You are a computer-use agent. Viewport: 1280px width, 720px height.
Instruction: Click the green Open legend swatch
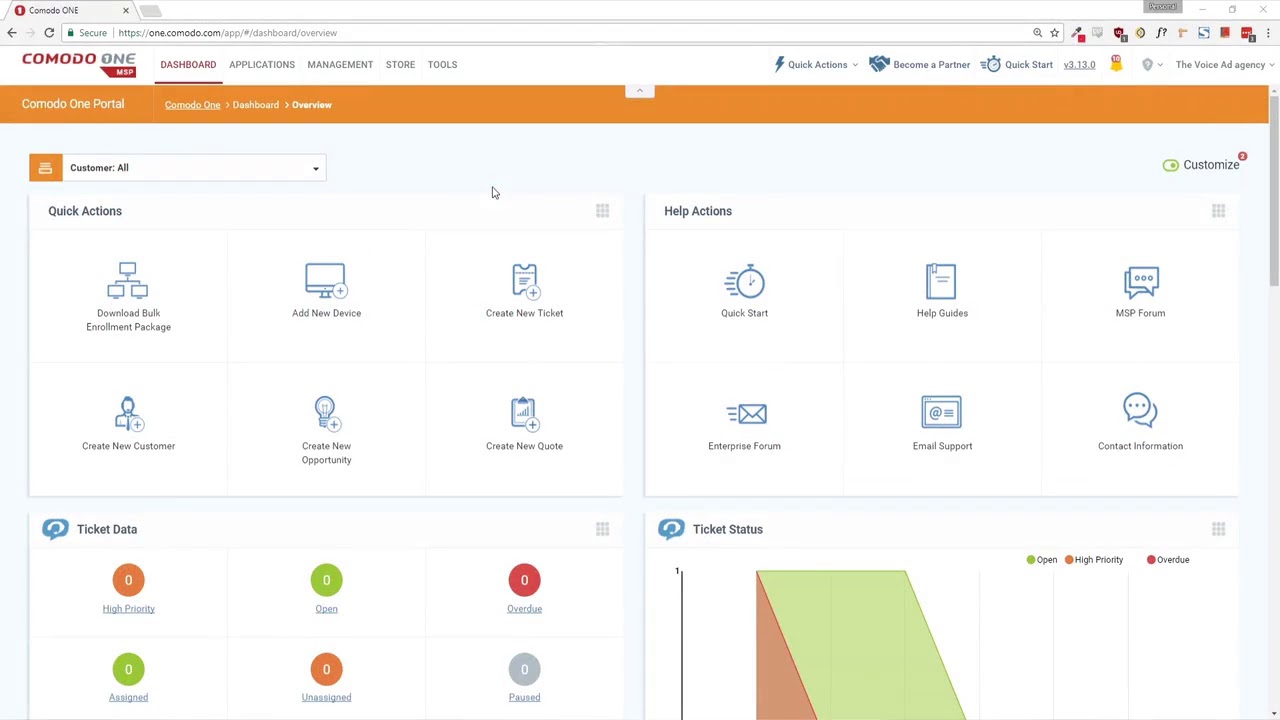[1031, 560]
